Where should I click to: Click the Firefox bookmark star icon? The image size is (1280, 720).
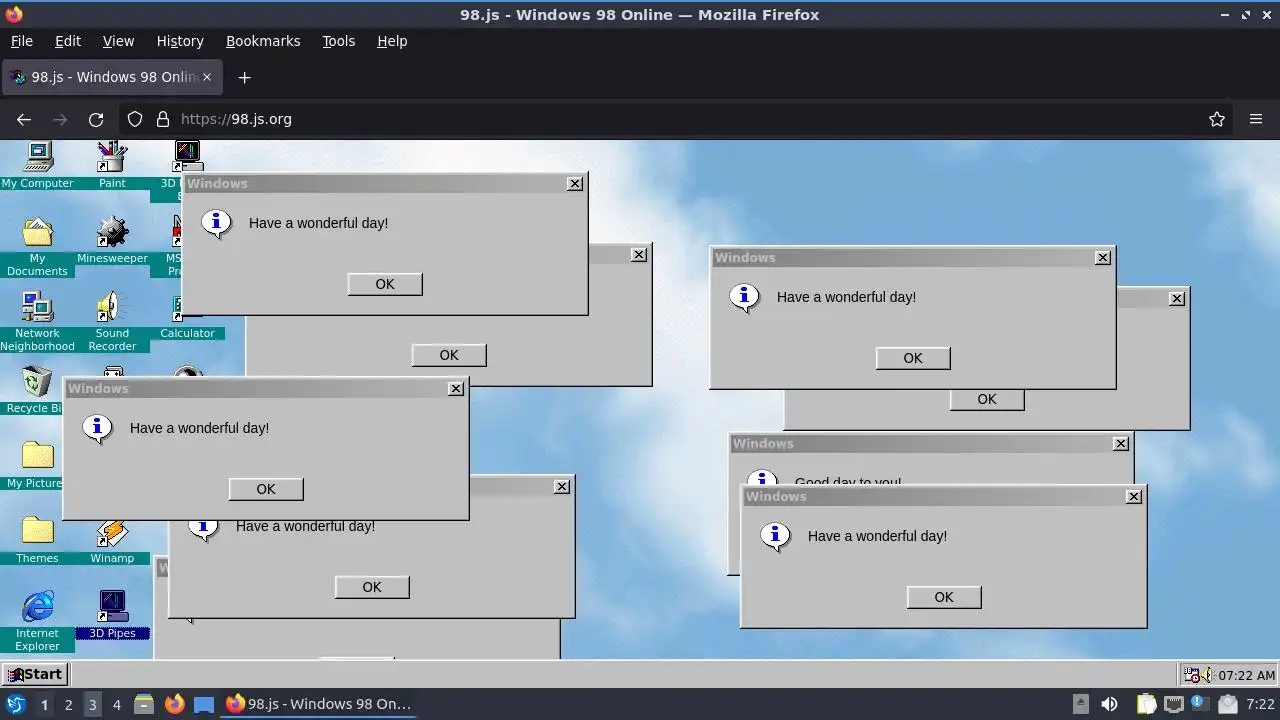click(x=1217, y=119)
